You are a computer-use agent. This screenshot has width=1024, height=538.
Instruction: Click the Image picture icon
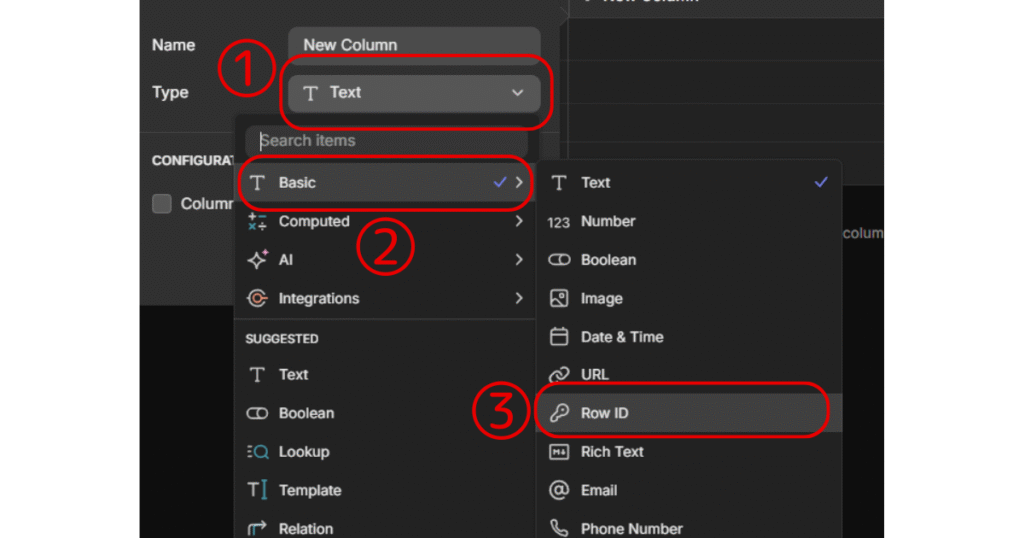[x=559, y=298]
